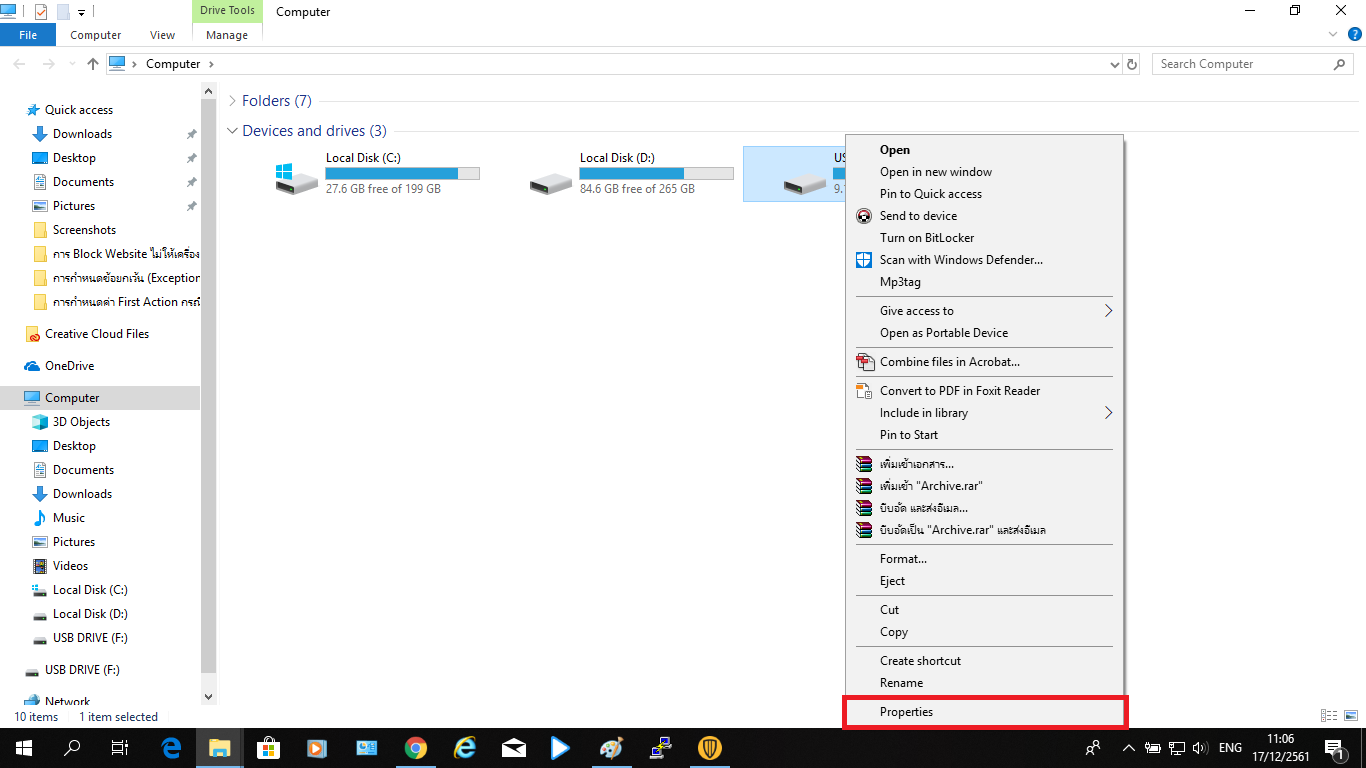Viewport: 1366px width, 768px height.
Task: Choose Properties from the context menu
Action: 906,712
